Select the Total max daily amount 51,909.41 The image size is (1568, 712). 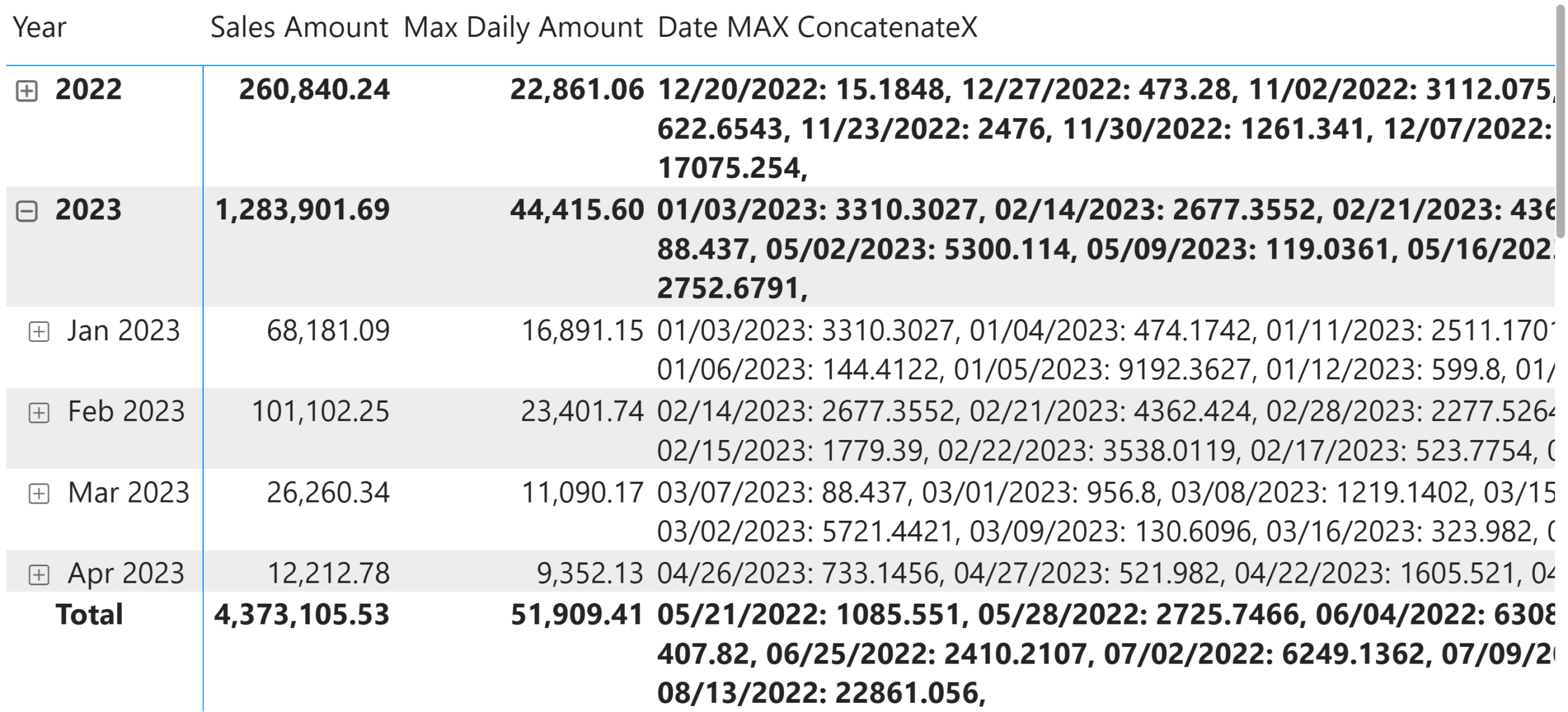click(x=577, y=615)
